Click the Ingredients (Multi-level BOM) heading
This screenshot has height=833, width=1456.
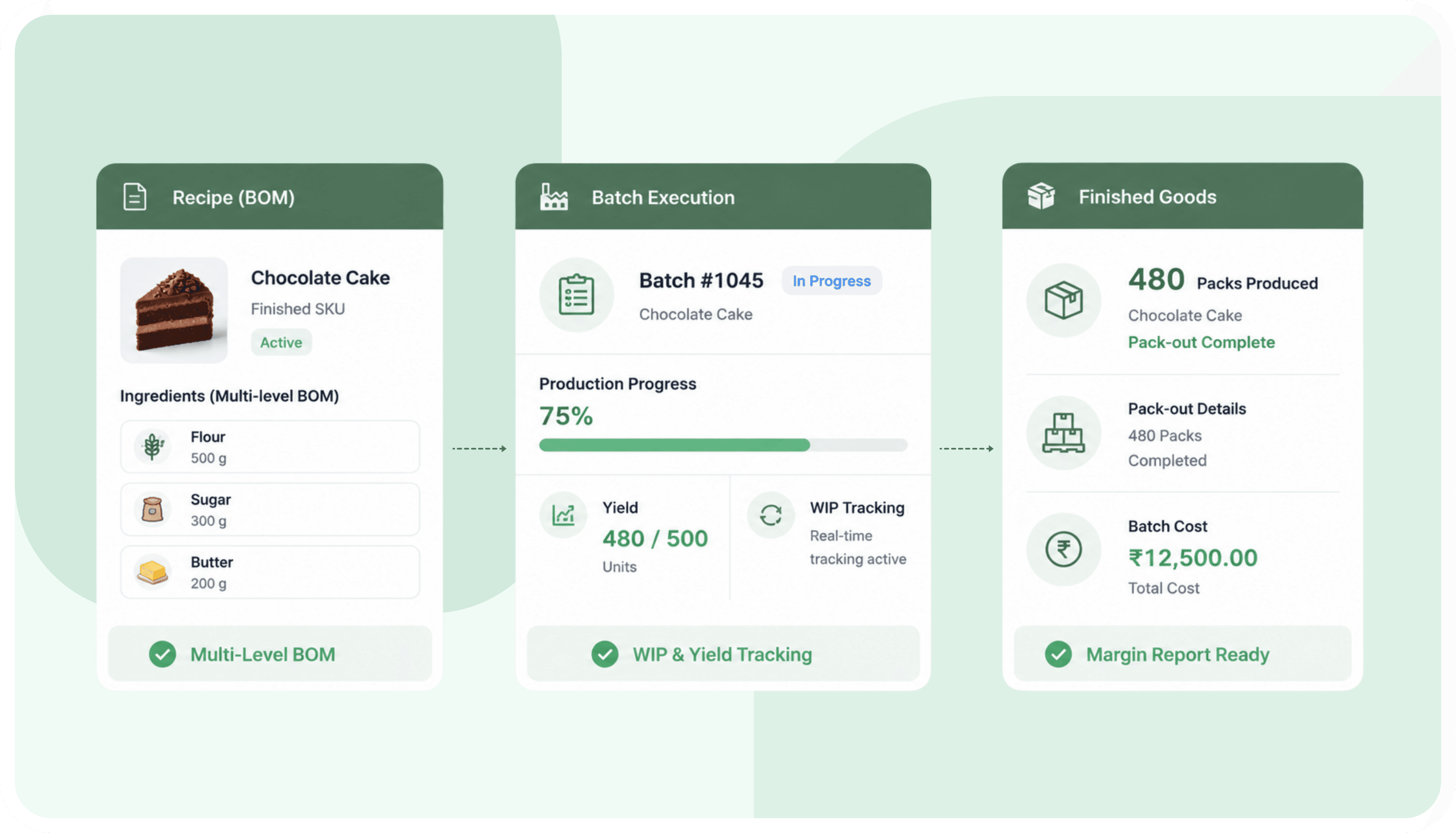[x=230, y=396]
